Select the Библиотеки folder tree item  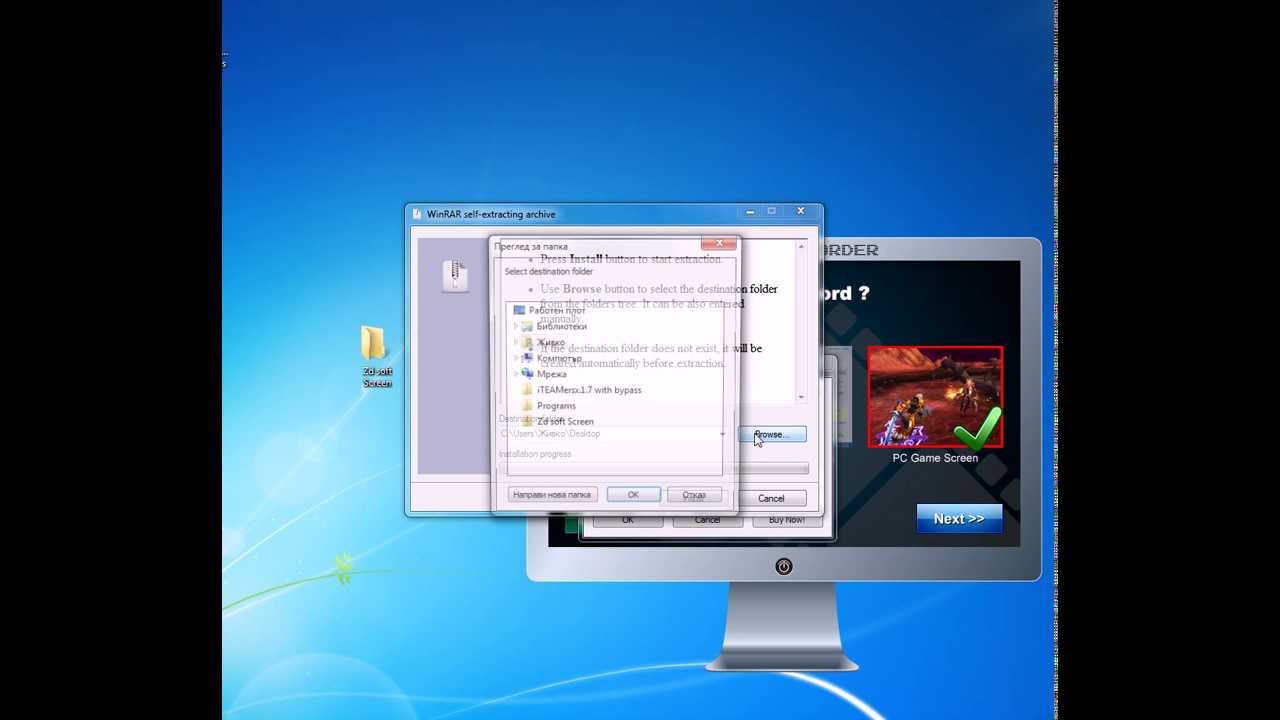[553, 326]
